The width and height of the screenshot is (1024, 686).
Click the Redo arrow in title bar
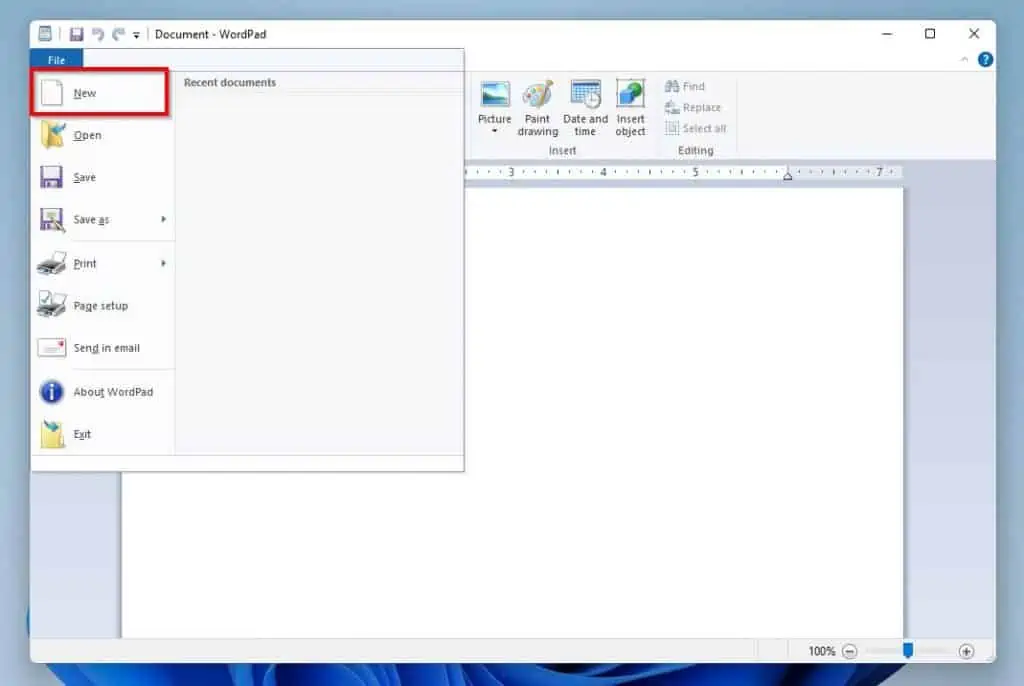coord(118,34)
